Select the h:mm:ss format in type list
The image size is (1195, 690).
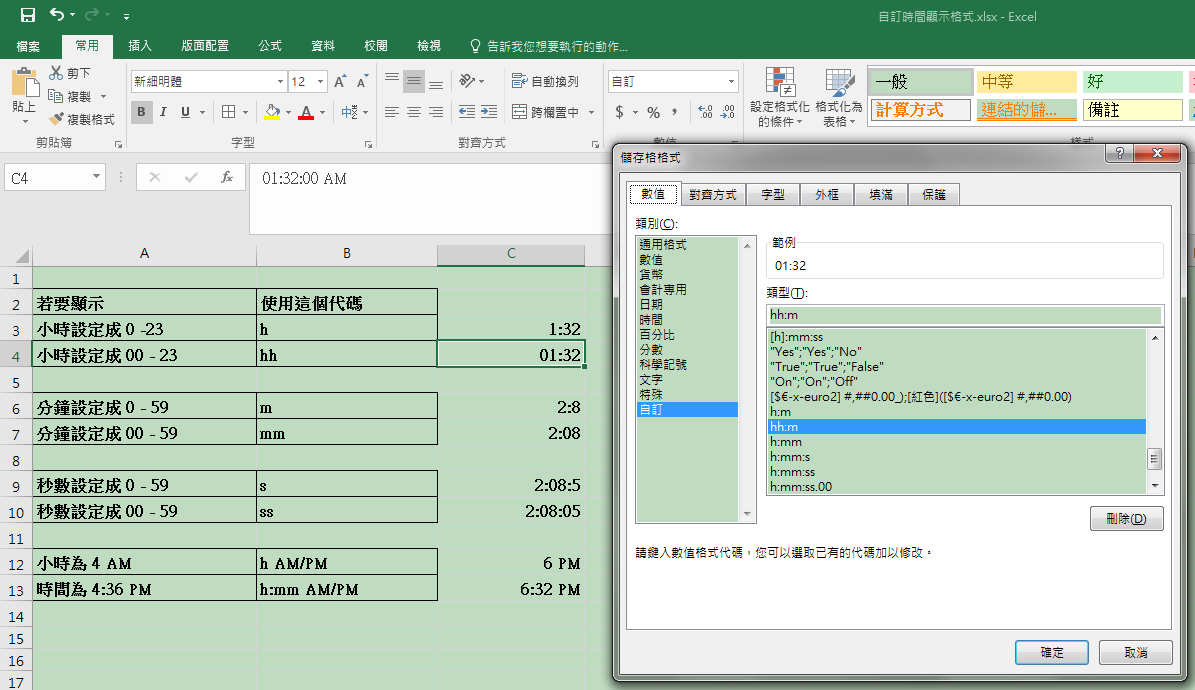pos(956,472)
